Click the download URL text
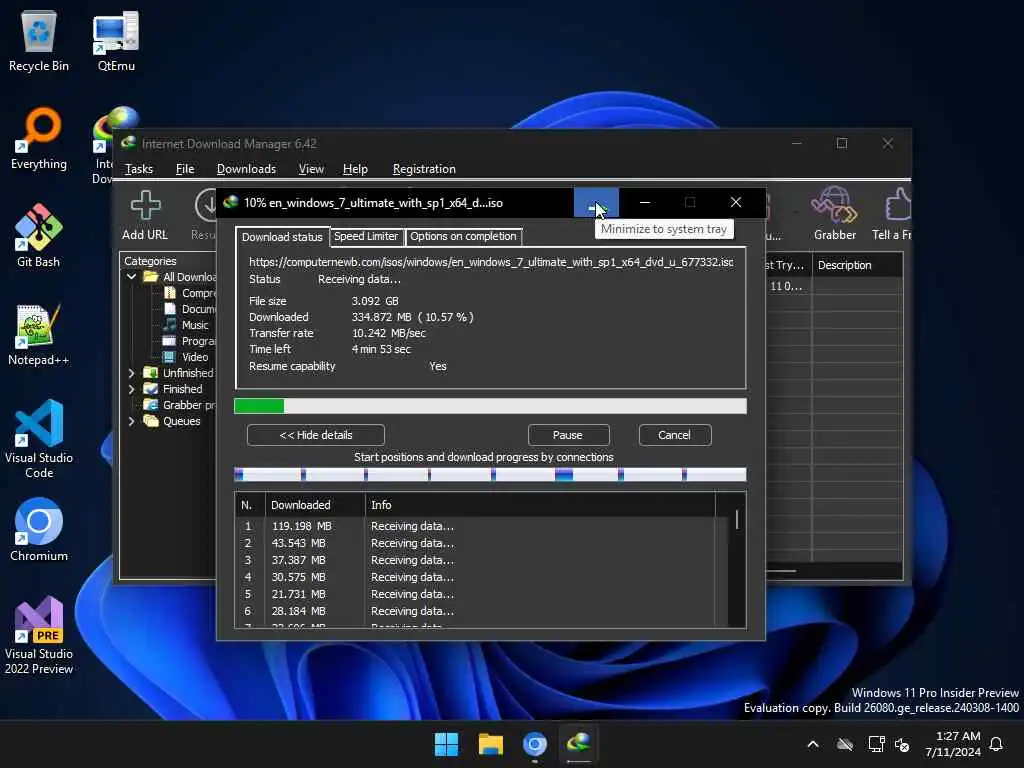This screenshot has width=1024, height=768. (491, 262)
